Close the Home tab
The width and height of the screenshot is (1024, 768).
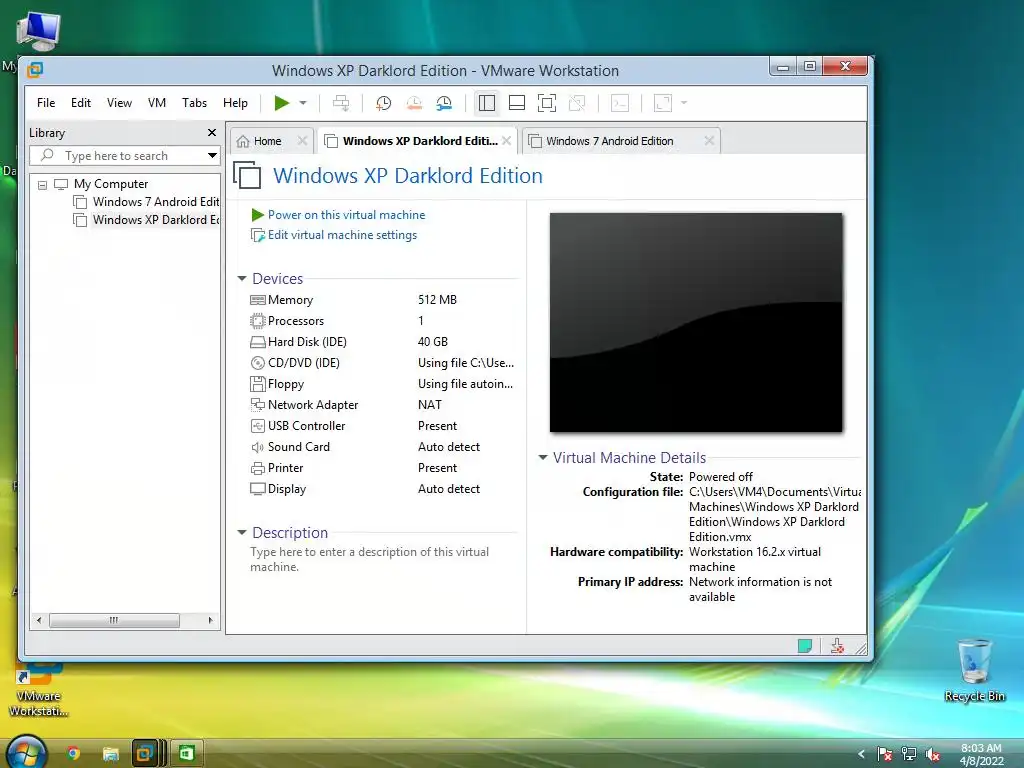click(x=302, y=140)
